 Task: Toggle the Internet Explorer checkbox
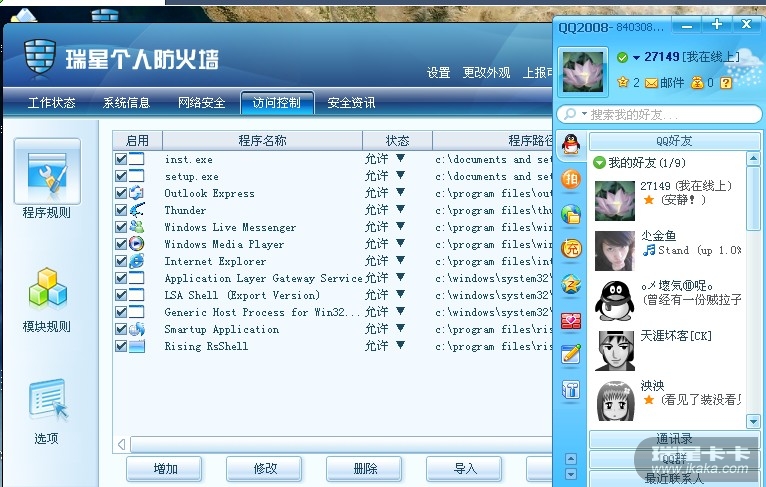pos(121,261)
